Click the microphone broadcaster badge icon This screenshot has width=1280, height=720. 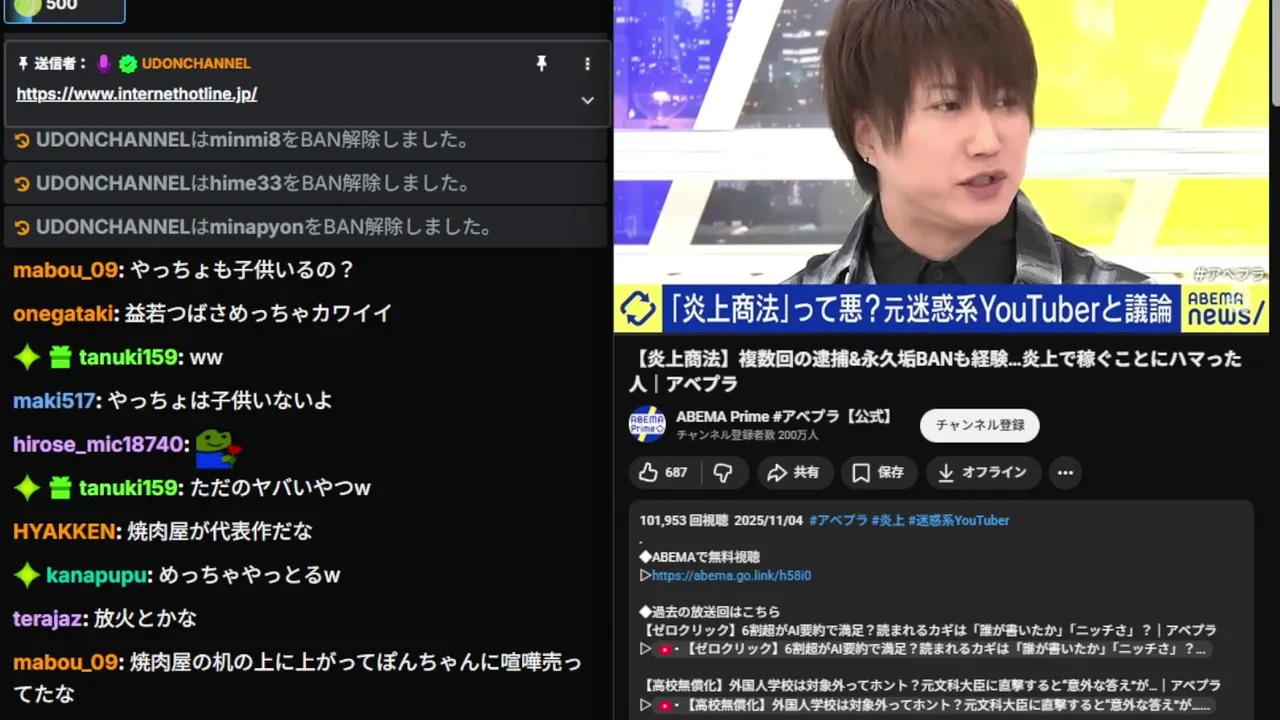pos(104,64)
